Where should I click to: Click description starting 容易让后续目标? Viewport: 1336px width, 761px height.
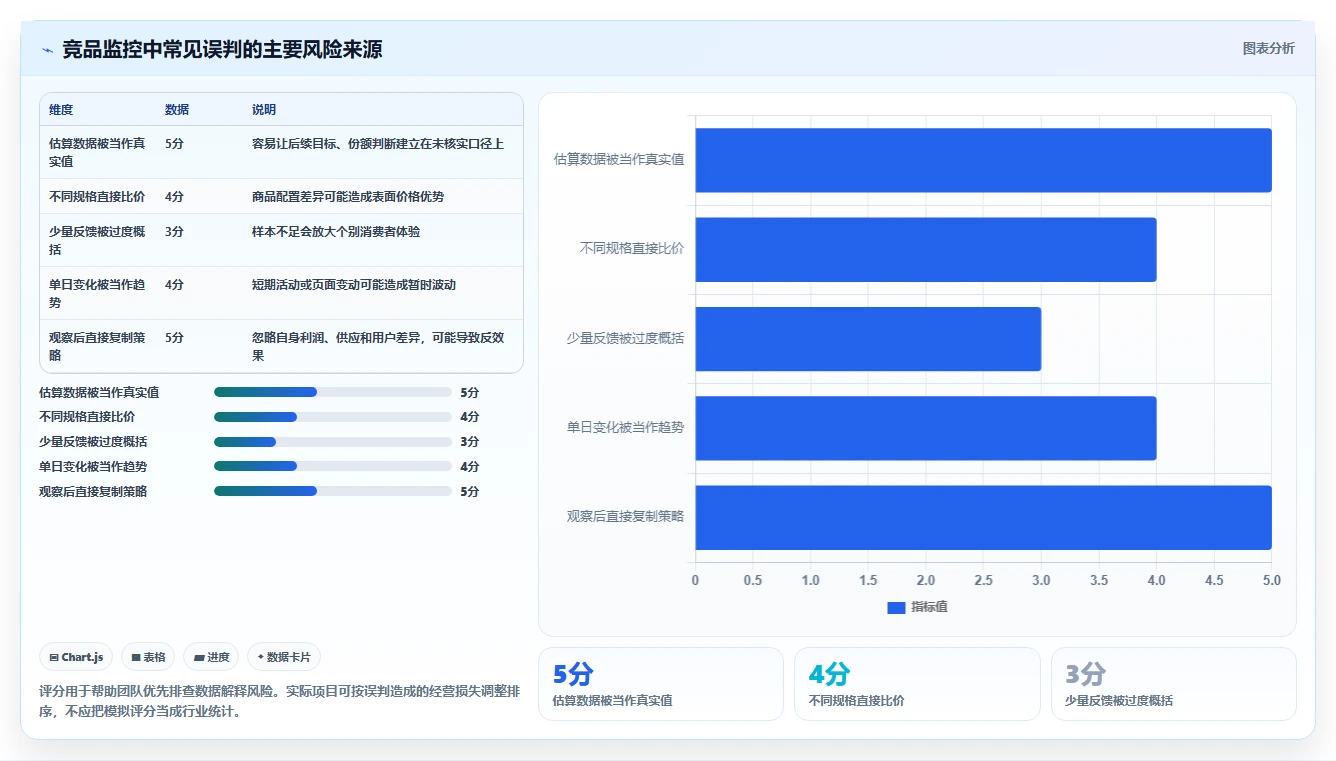(378, 143)
